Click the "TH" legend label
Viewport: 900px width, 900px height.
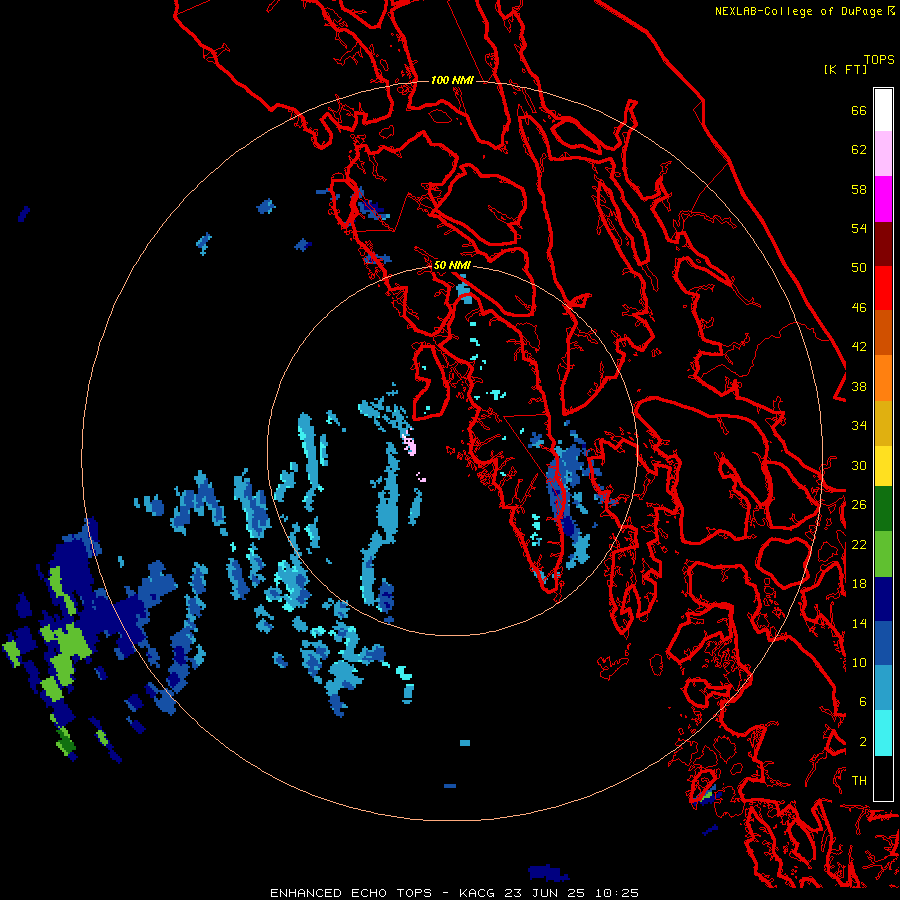(859, 781)
